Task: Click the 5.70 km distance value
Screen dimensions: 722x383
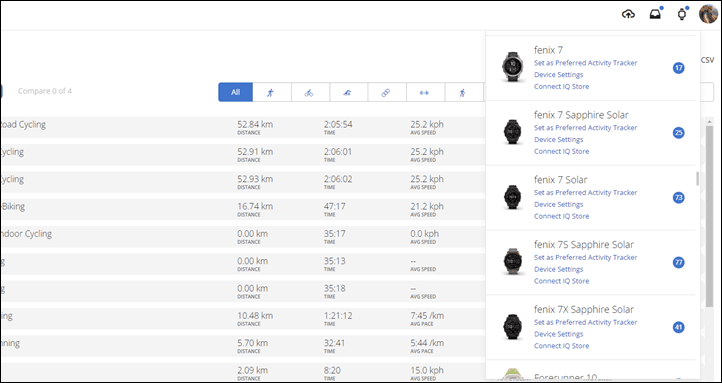Action: (x=252, y=343)
